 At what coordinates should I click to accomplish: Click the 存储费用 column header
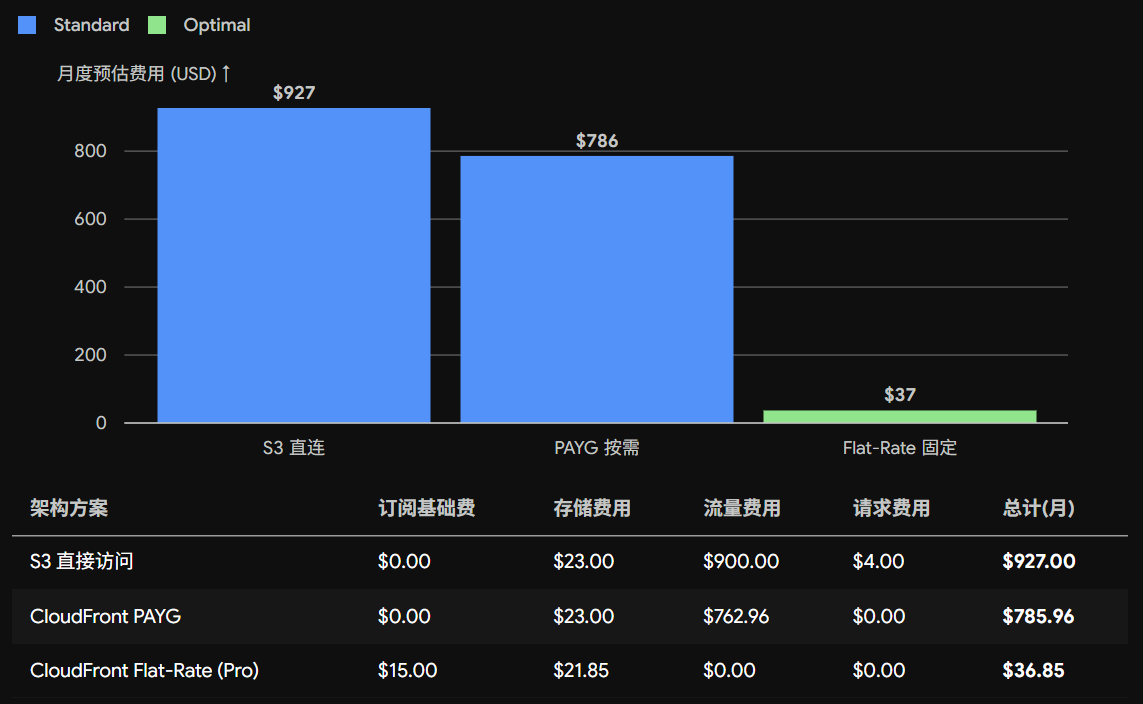coord(592,508)
